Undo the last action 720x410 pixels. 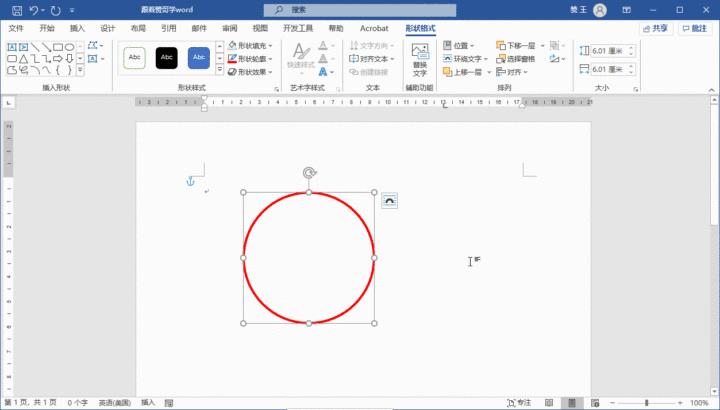(x=34, y=10)
